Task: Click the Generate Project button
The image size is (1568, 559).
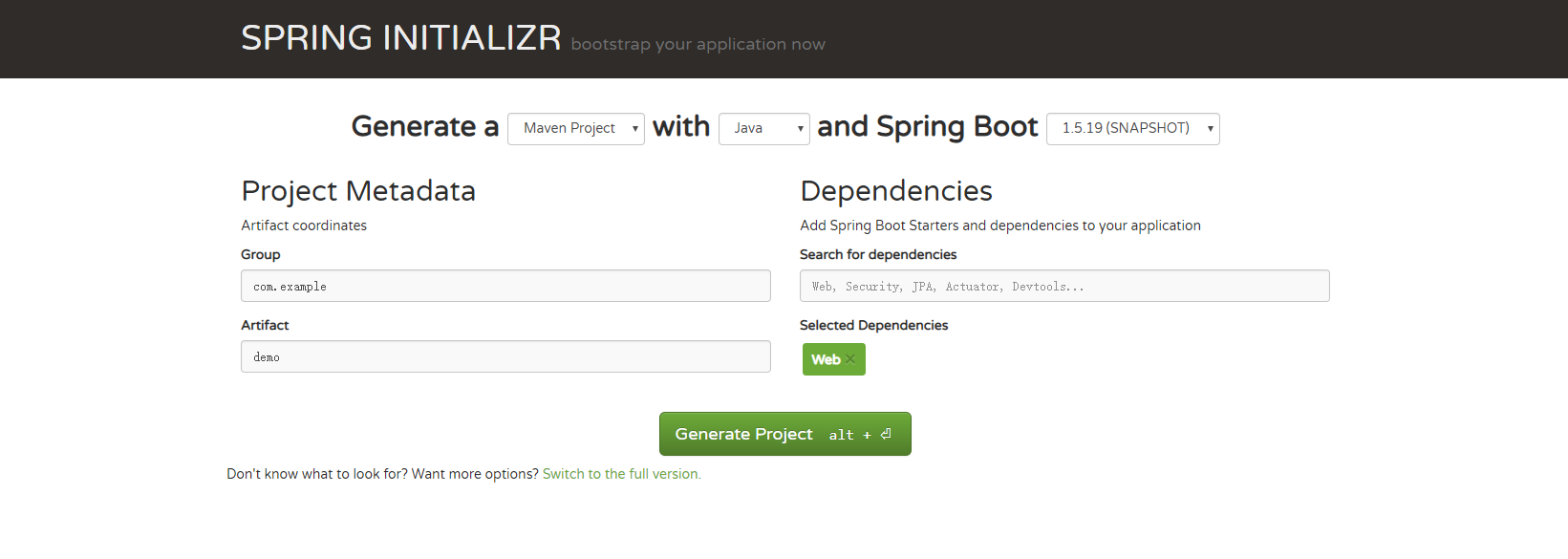Action: (785, 434)
